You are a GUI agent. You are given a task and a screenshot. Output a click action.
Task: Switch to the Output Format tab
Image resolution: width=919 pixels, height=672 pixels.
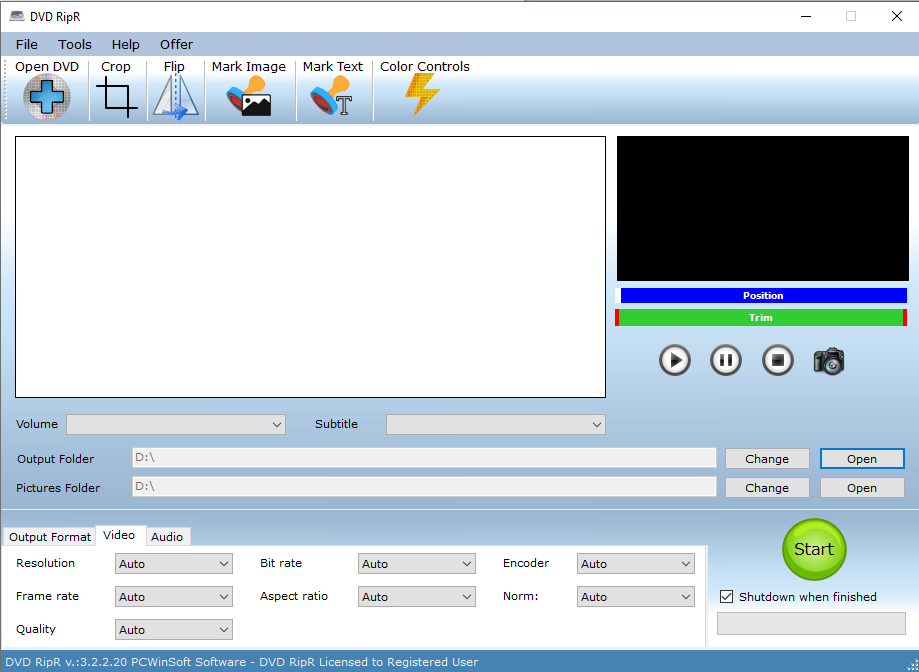pyautogui.click(x=50, y=537)
